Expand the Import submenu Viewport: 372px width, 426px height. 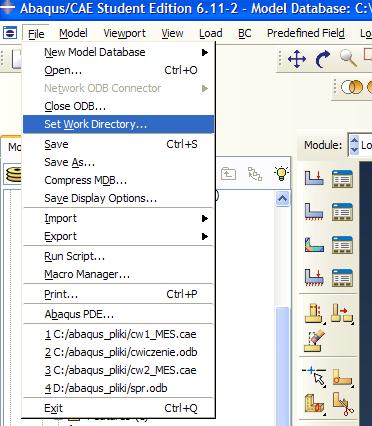click(118, 218)
